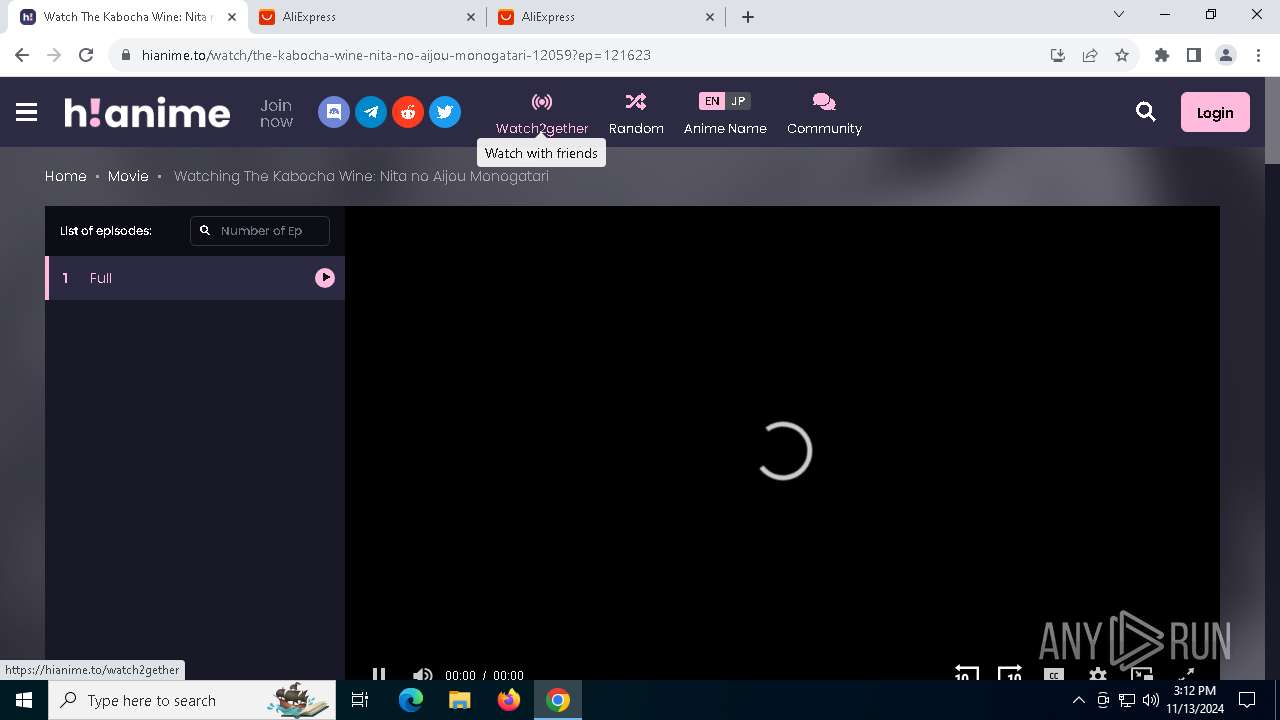Mute the video volume
The height and width of the screenshot is (720, 1280).
[x=423, y=674]
